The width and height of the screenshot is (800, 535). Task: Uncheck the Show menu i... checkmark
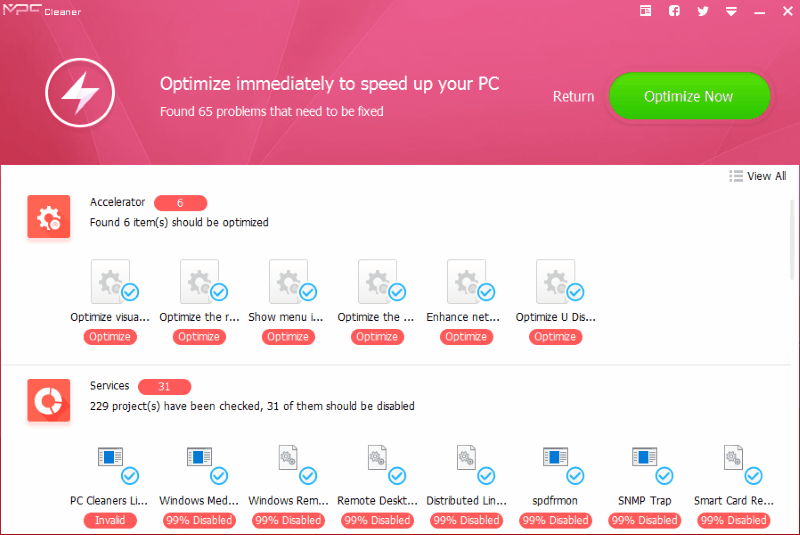(x=308, y=292)
